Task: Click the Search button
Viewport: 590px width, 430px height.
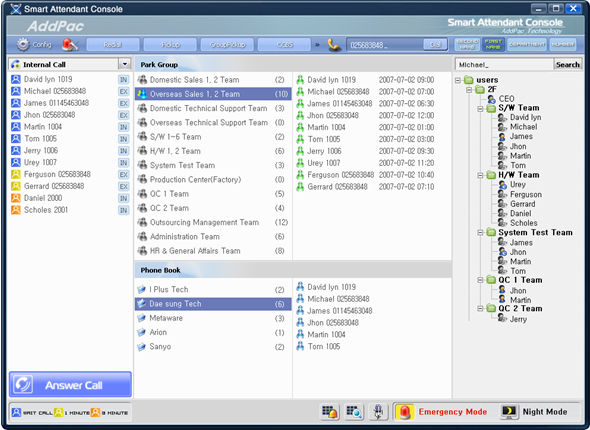Action: (568, 65)
